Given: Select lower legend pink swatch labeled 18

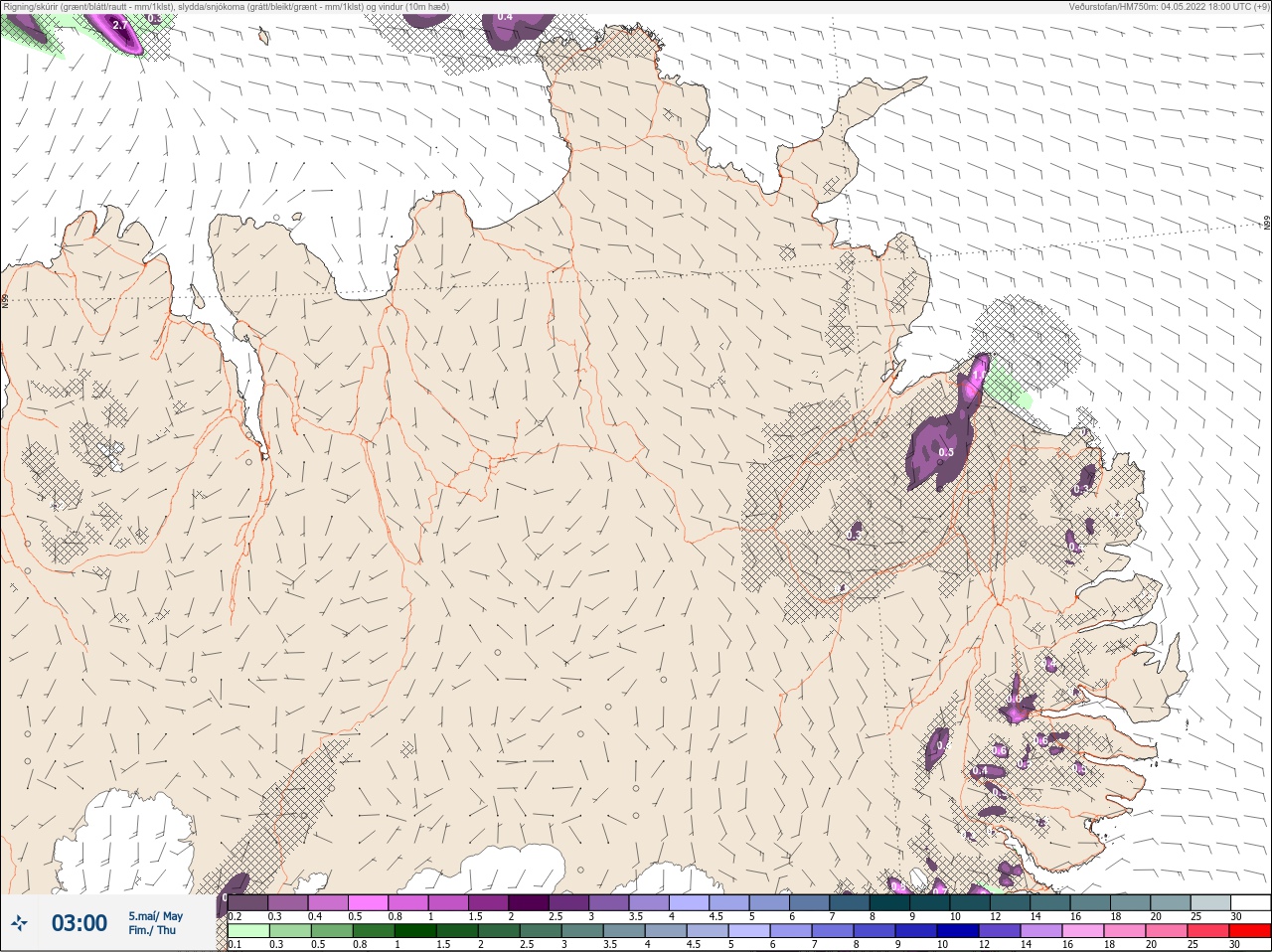Looking at the screenshot, I should coord(1125,931).
